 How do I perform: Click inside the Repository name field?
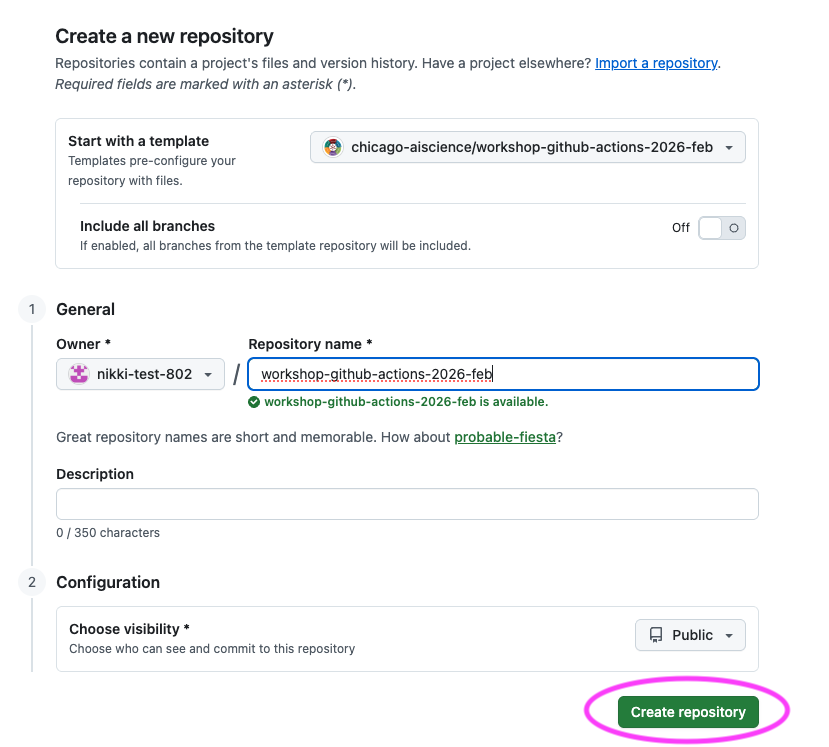[x=502, y=373]
